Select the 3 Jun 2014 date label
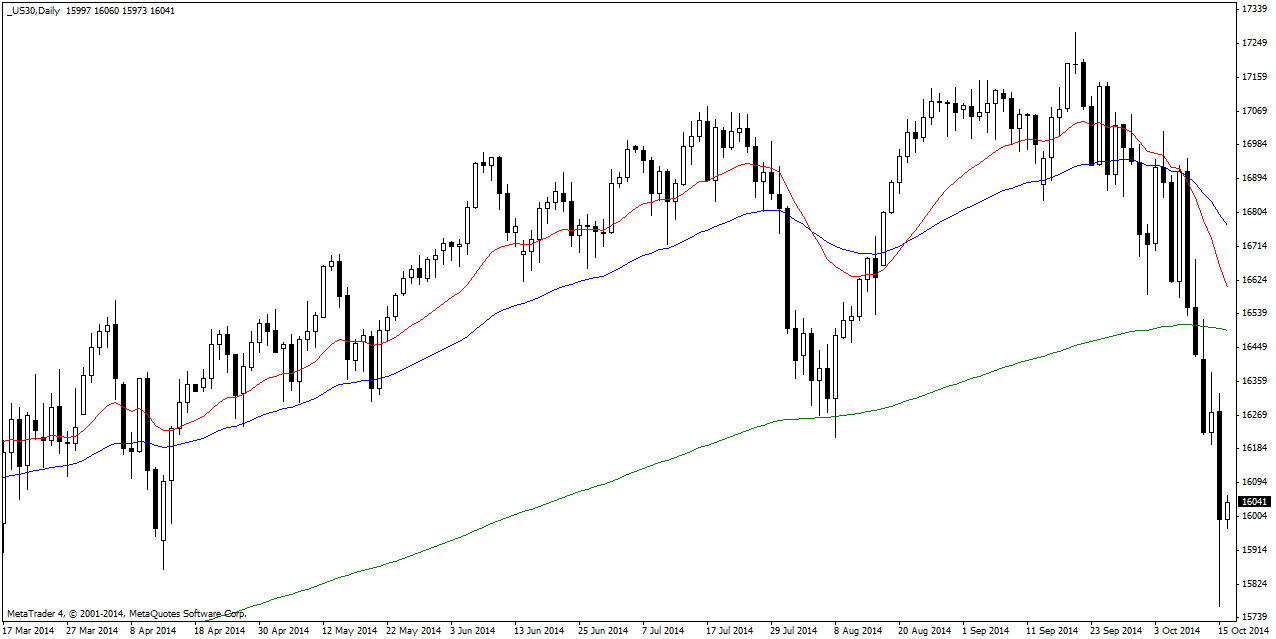The width and height of the screenshot is (1276, 639). point(472,631)
